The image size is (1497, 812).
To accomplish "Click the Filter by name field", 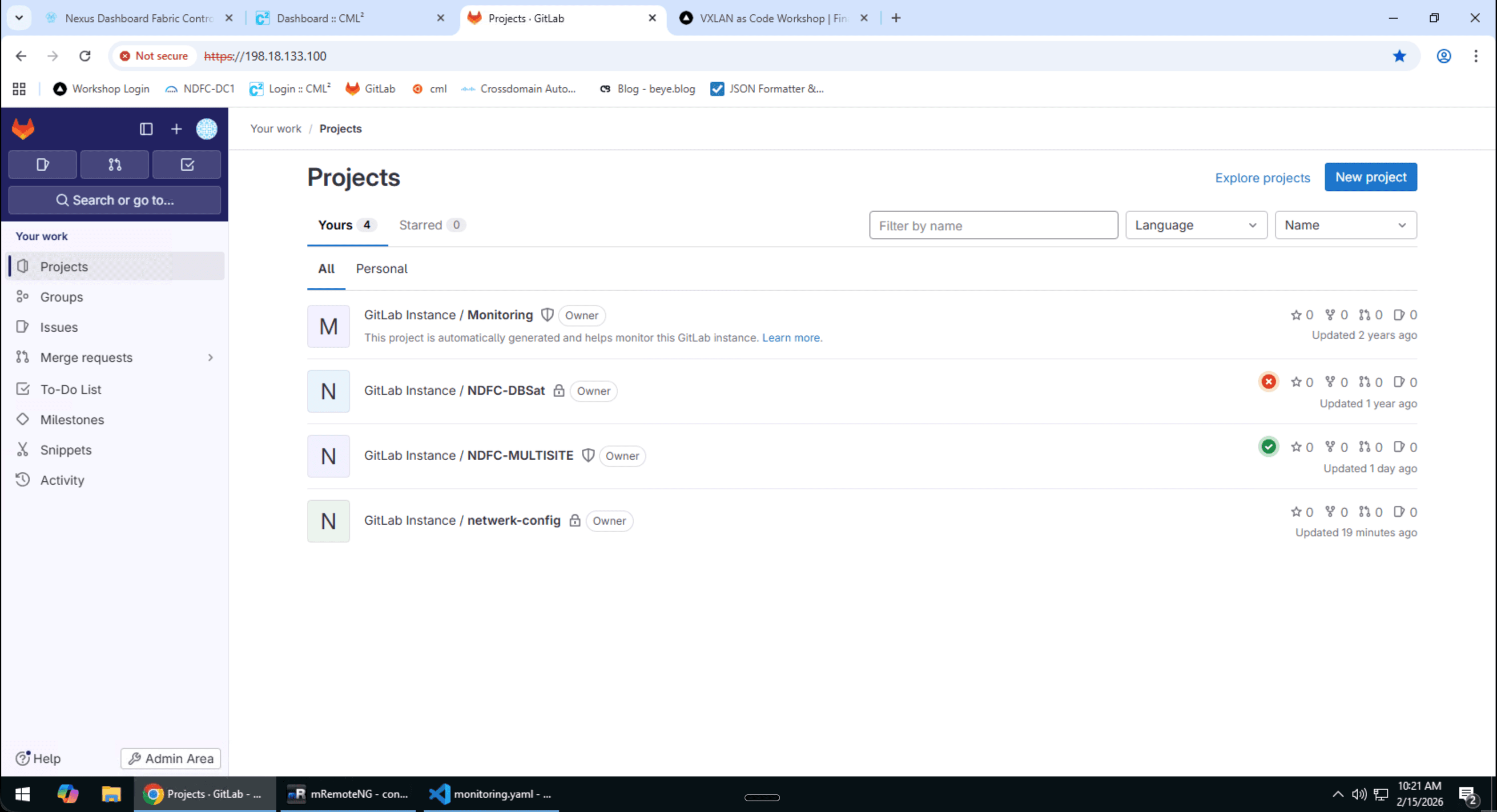I will (993, 225).
